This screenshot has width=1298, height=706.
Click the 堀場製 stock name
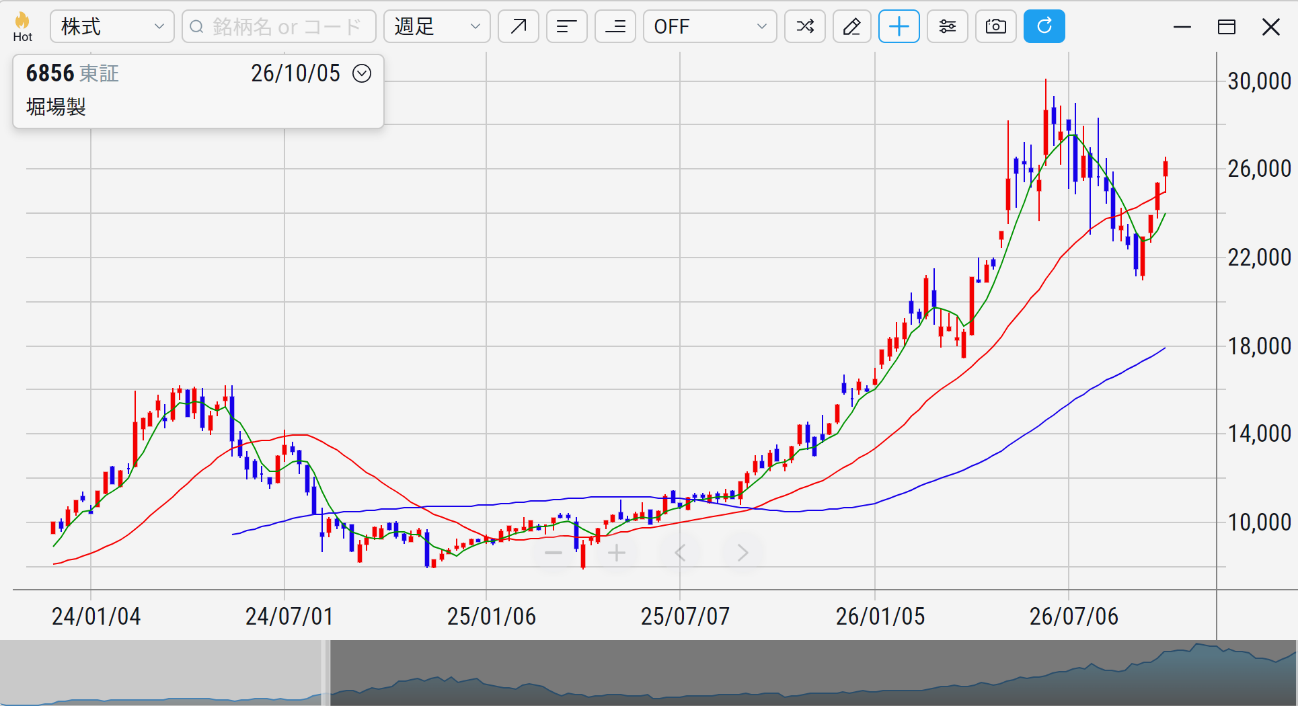click(x=56, y=107)
